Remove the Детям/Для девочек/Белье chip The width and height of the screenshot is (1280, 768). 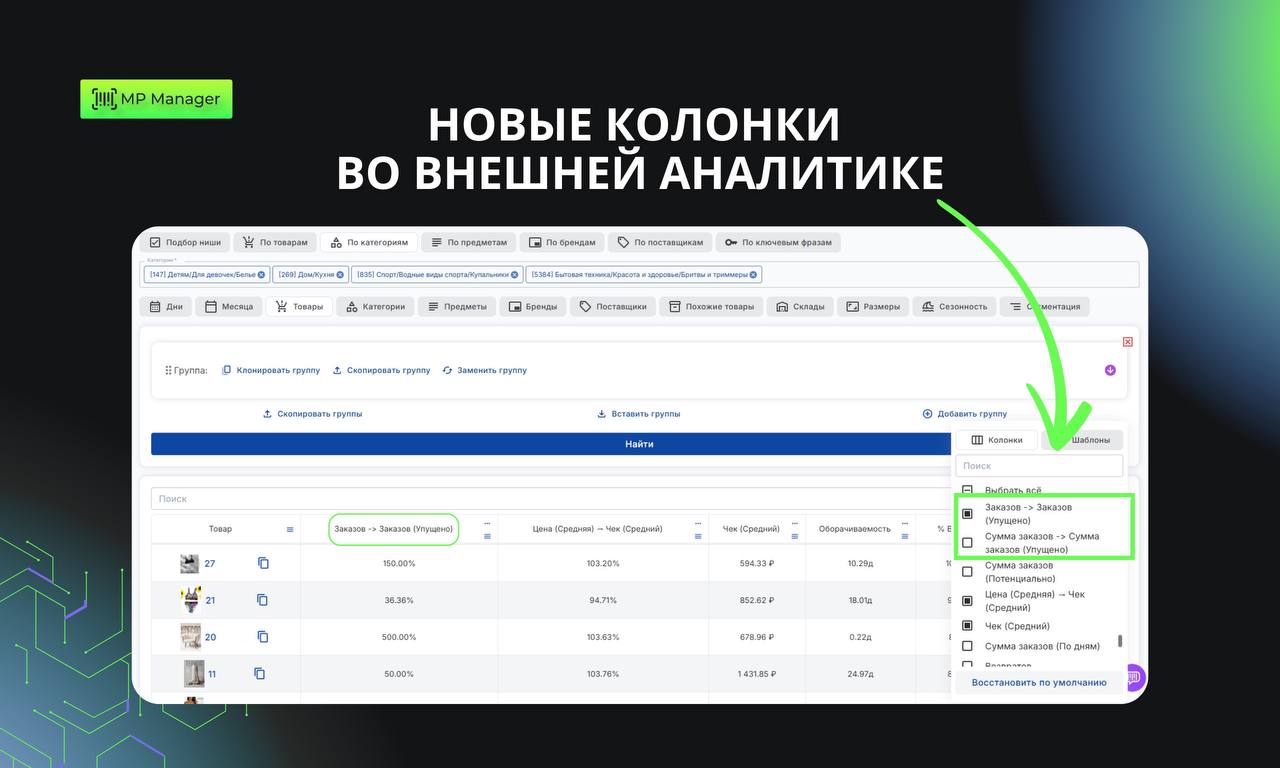[262, 274]
